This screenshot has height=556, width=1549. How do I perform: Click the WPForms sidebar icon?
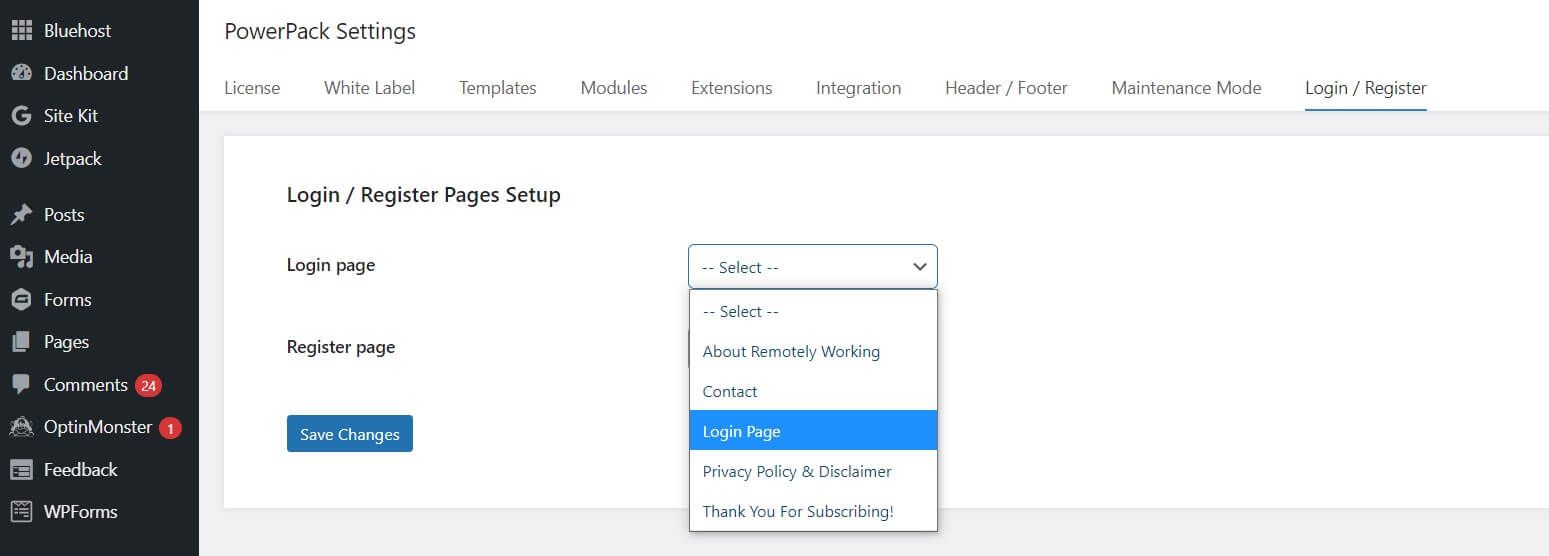[21, 512]
